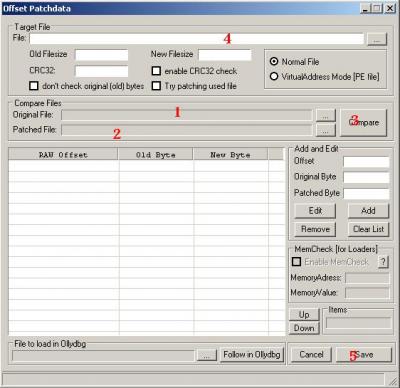Browse for the Patched File
The height and width of the screenshot is (388, 400).
click(325, 130)
